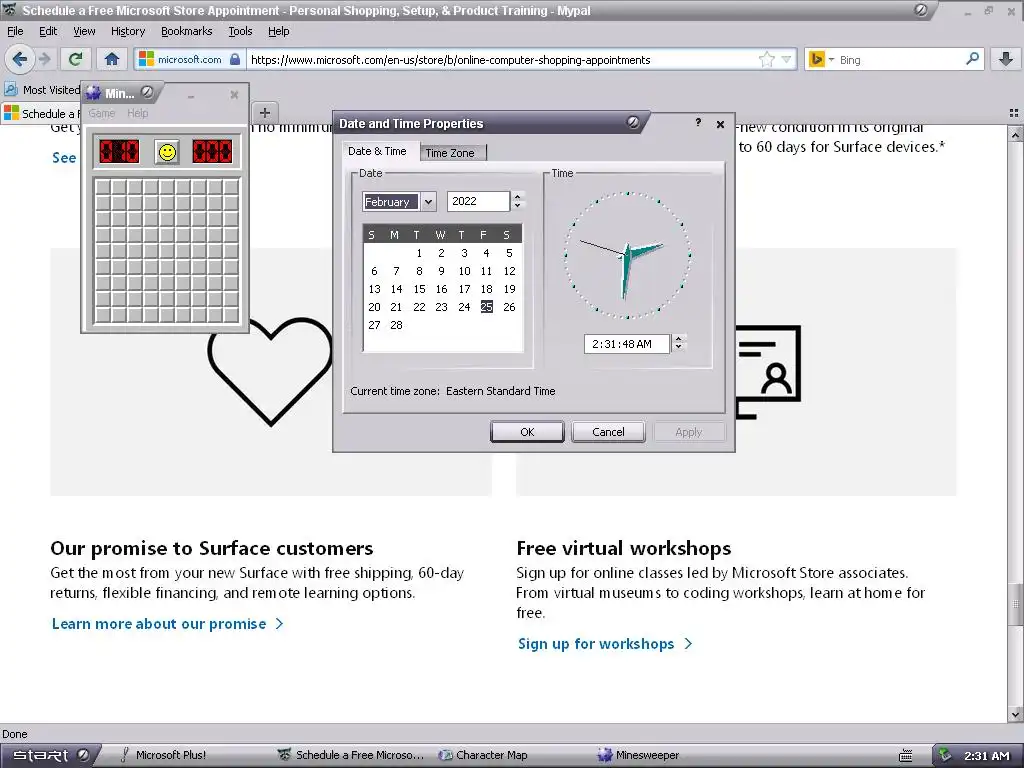Go to the browser home page icon
The height and width of the screenshot is (768, 1024).
(x=112, y=59)
